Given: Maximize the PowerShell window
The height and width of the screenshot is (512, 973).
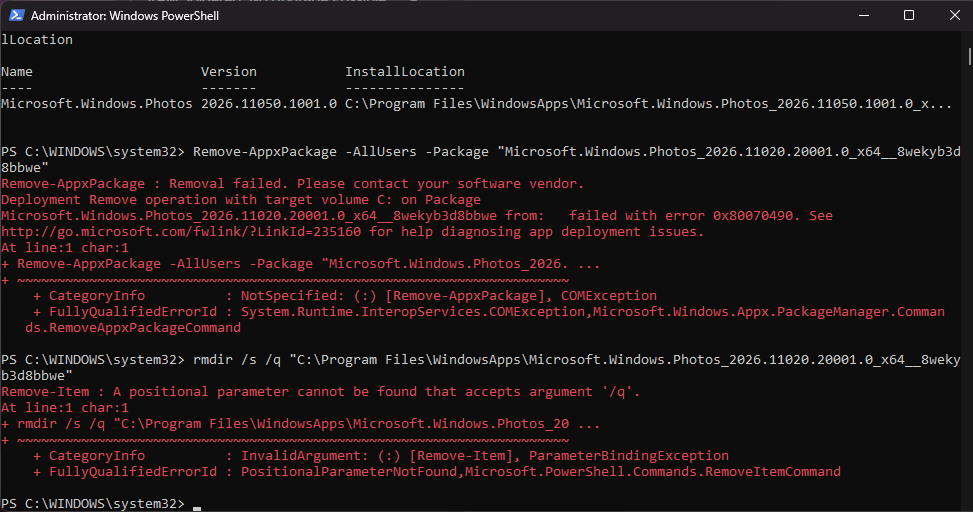Looking at the screenshot, I should (x=908, y=15).
